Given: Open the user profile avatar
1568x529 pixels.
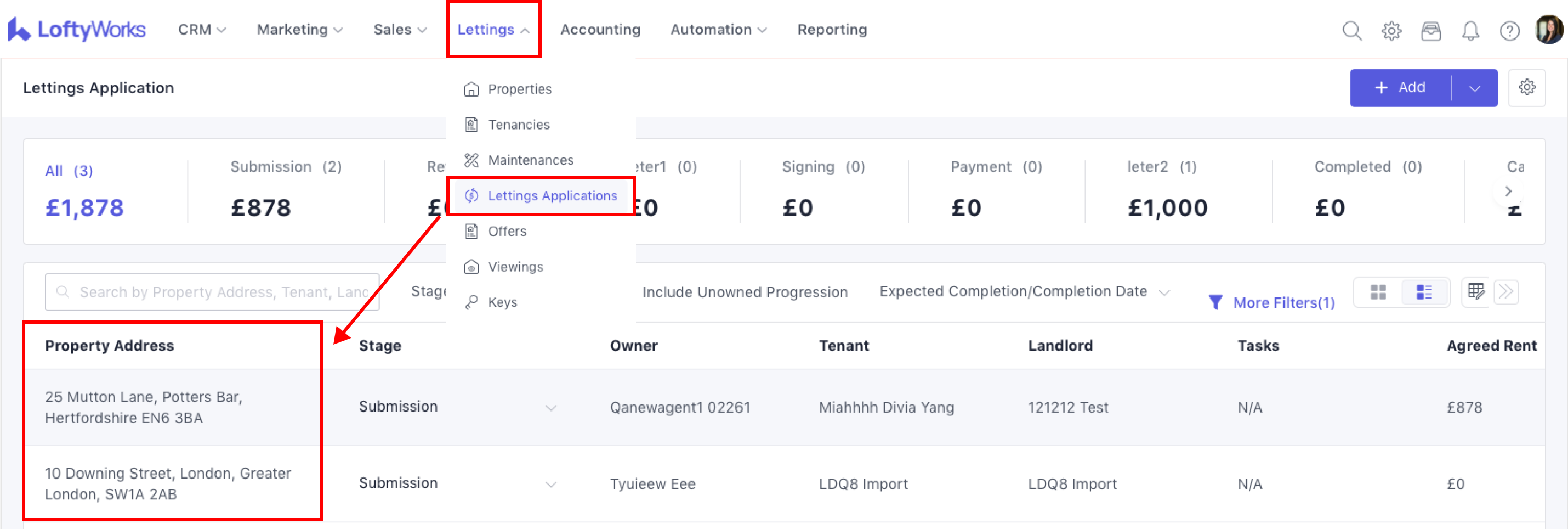Looking at the screenshot, I should pyautogui.click(x=1548, y=29).
